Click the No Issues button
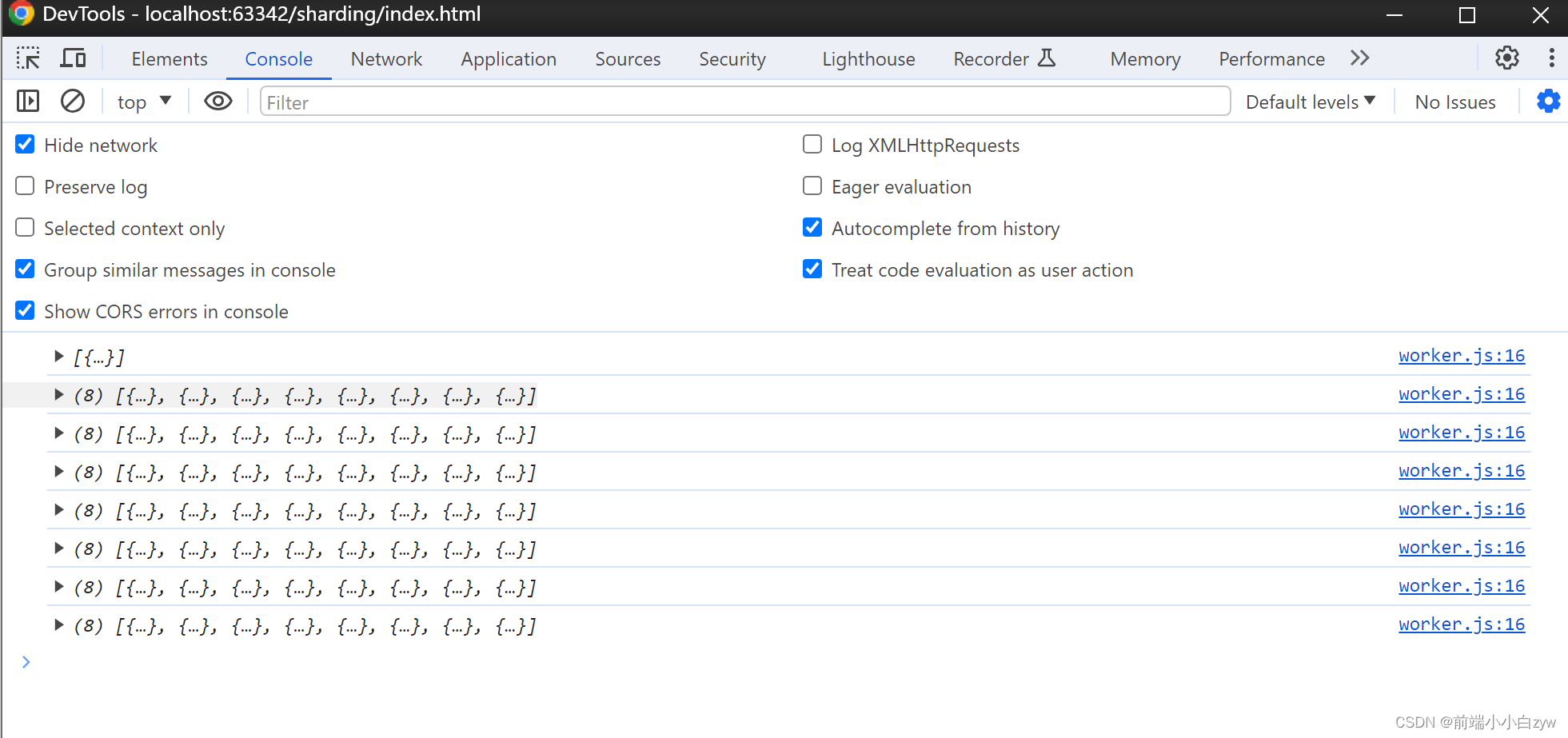Image resolution: width=1568 pixels, height=738 pixels. pos(1455,102)
